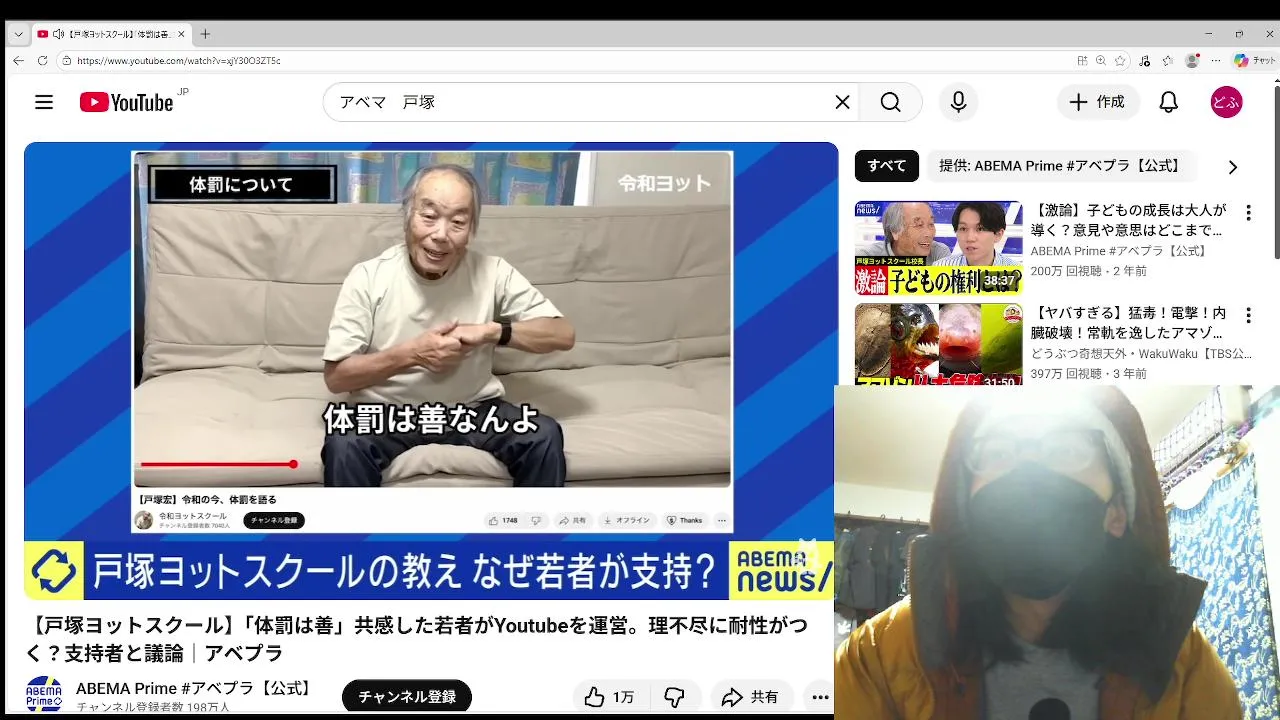Open the 【激論】子どもの成長 video title
The width and height of the screenshot is (1280, 720).
tap(1129, 220)
